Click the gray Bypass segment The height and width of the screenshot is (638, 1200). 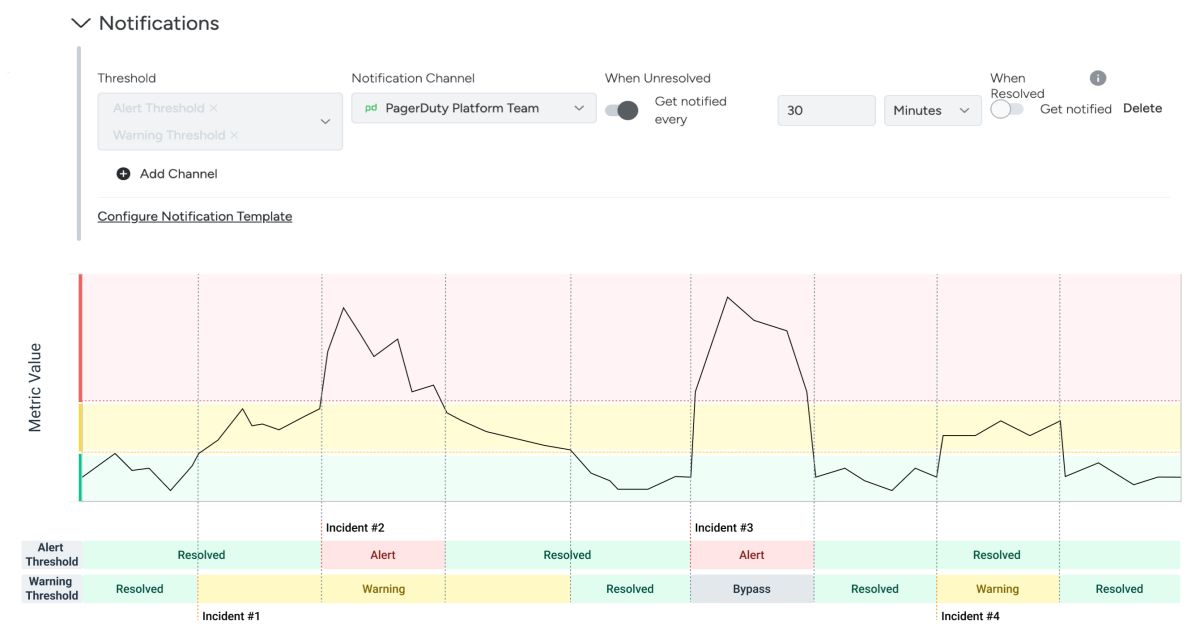752,589
